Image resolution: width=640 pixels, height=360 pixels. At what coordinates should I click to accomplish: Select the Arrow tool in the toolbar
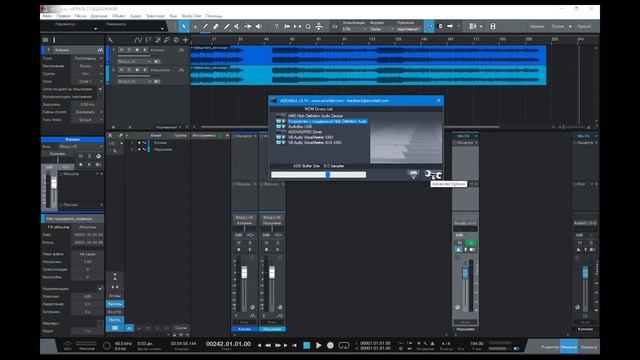pyautogui.click(x=184, y=27)
